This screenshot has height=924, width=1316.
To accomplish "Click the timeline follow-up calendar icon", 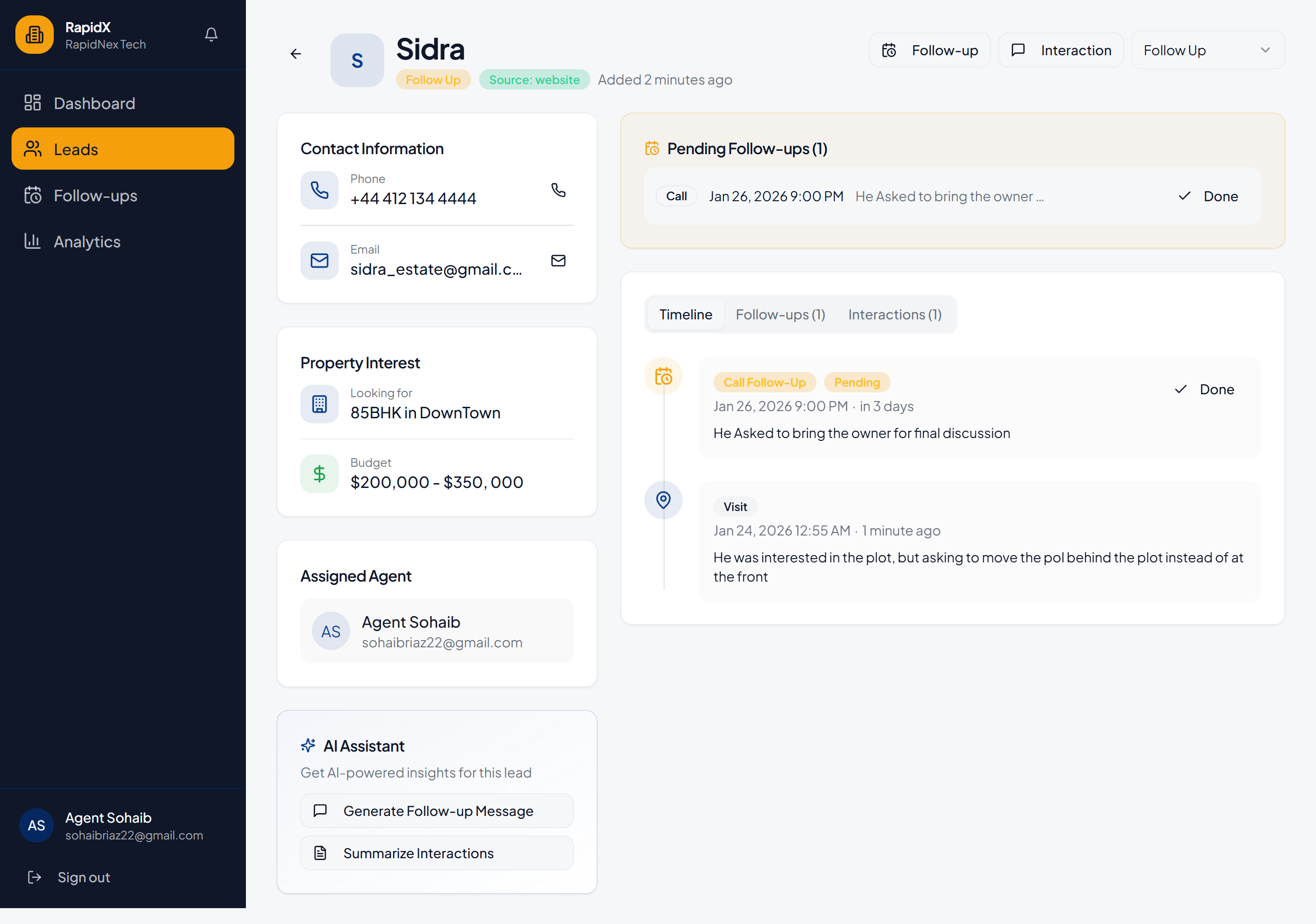I will click(663, 376).
